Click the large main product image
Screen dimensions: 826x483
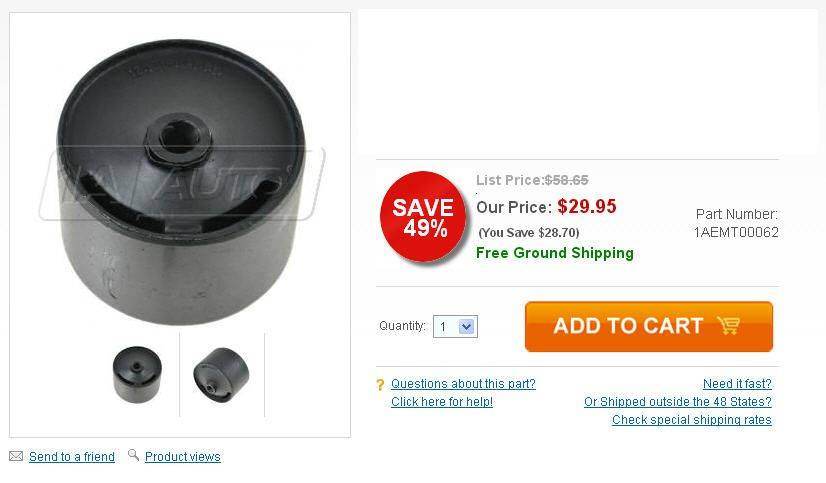tap(180, 170)
